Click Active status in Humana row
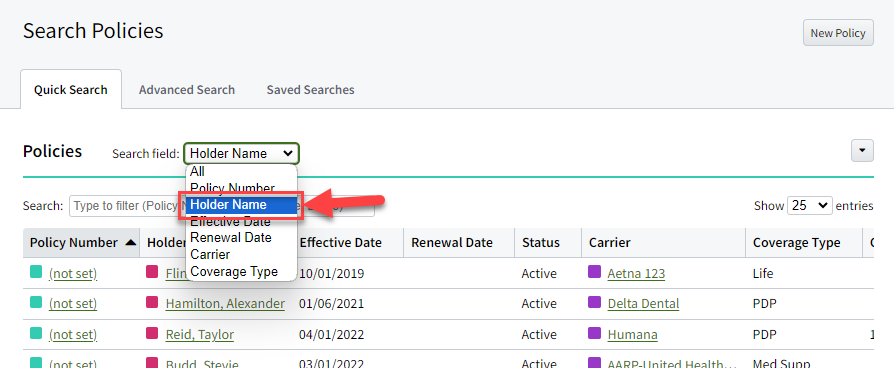Image resolution: width=894 pixels, height=368 pixels. pyautogui.click(x=539, y=334)
